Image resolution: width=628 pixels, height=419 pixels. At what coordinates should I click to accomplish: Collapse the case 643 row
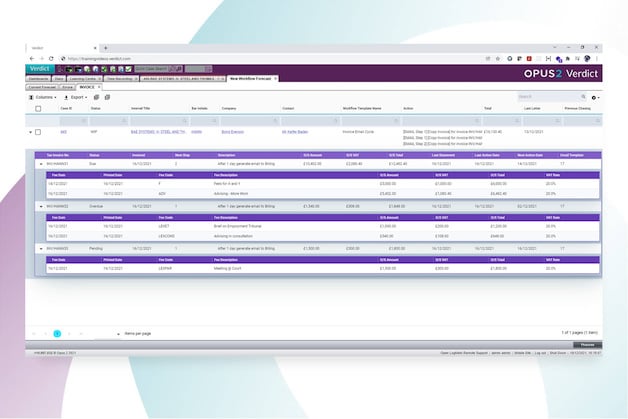30,132
